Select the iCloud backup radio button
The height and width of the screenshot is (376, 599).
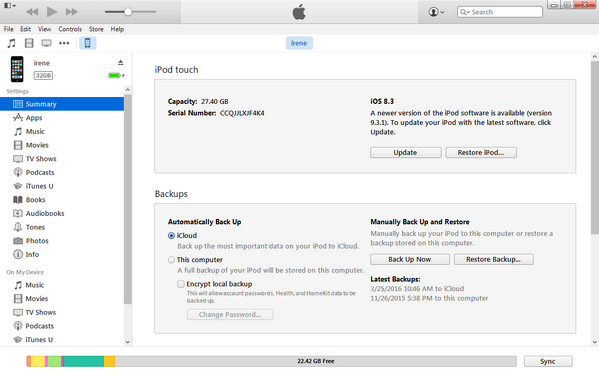point(172,236)
